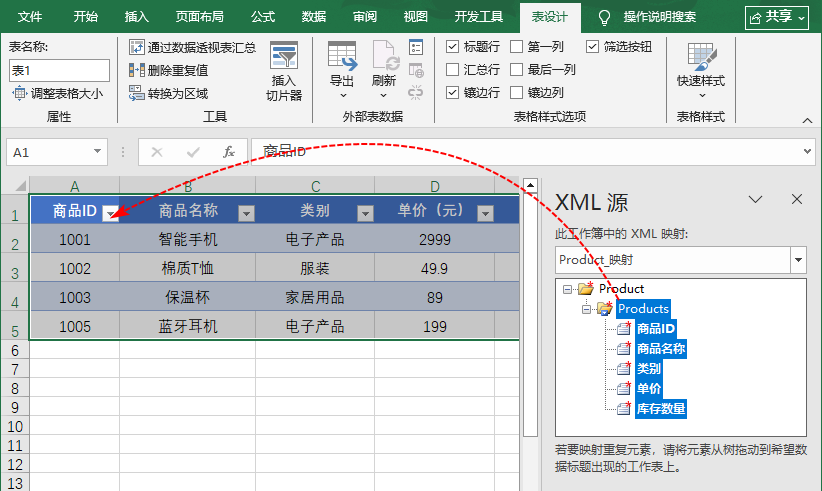Open the 商品名称 column filter dropdown
Screen dimensions: 822x491
(x=246, y=213)
